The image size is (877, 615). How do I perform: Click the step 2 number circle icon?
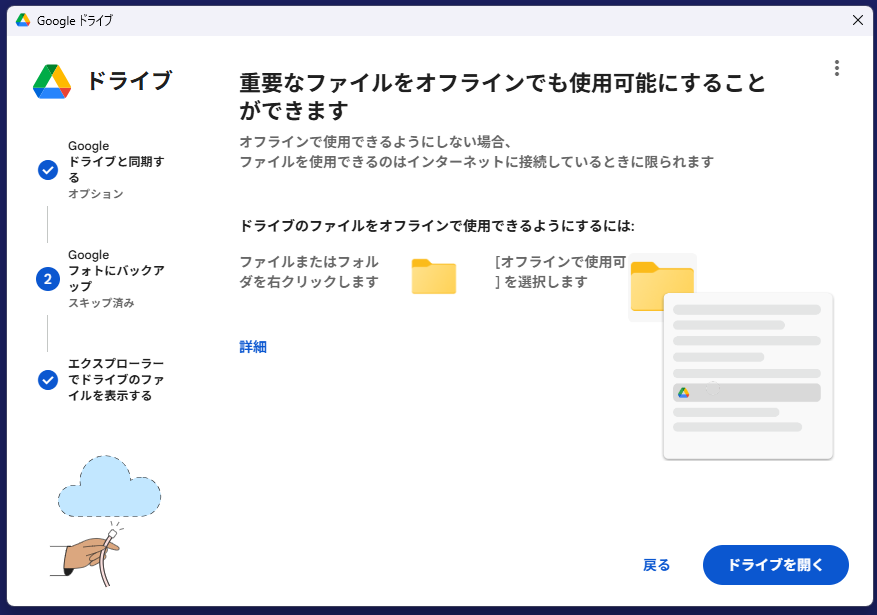(47, 279)
